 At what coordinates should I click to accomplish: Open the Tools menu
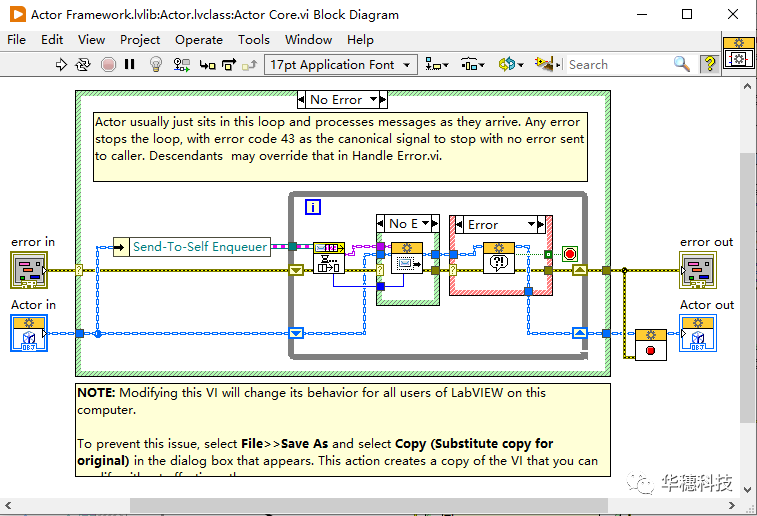[x=253, y=40]
